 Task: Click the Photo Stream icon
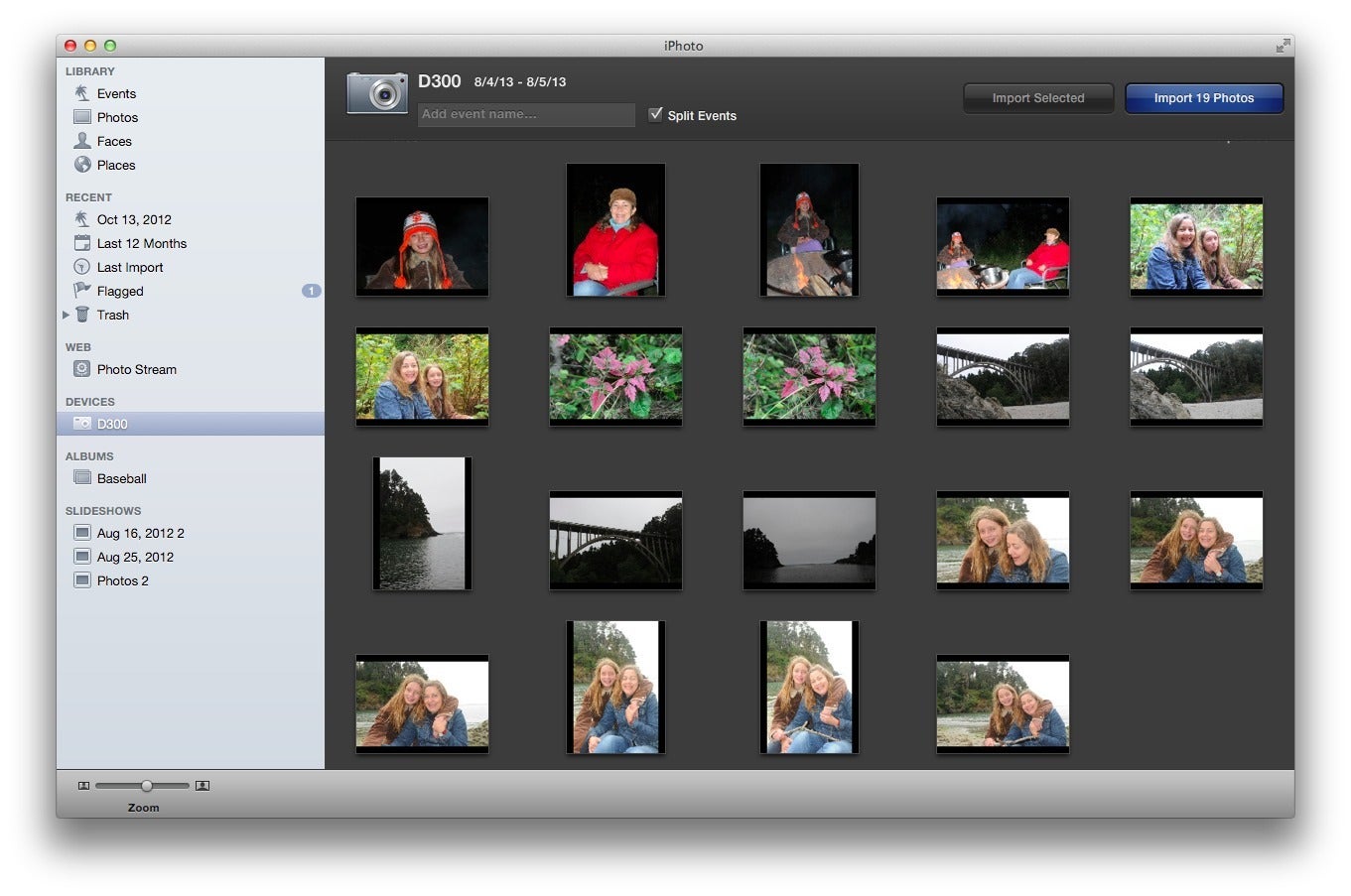click(82, 369)
